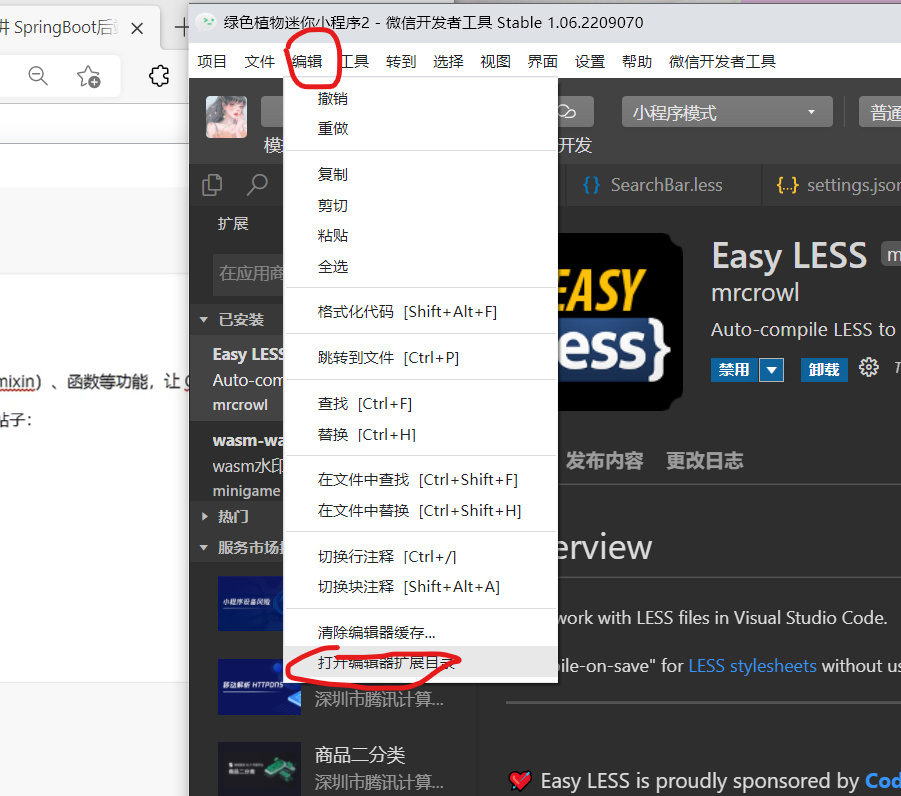Select 在文件中替换 menu entry
The height and width of the screenshot is (796, 901).
click(421, 511)
